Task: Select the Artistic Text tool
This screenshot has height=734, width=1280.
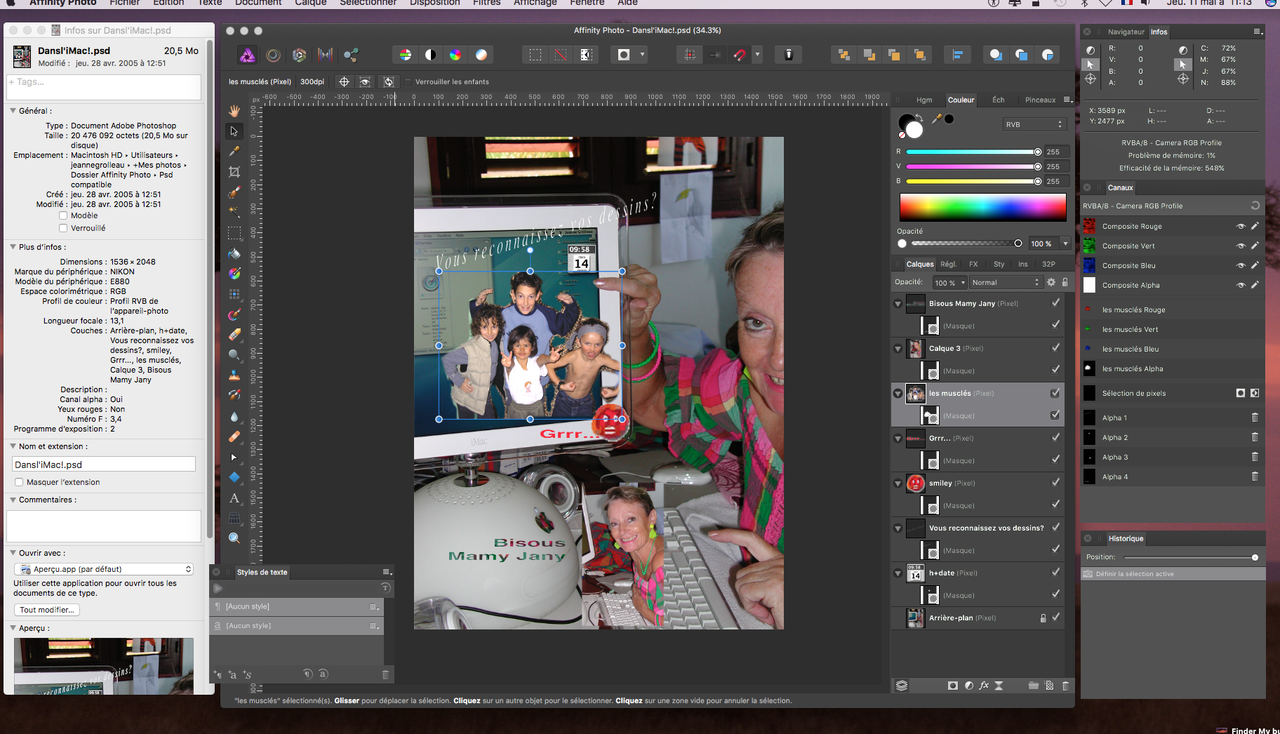Action: 234,498
